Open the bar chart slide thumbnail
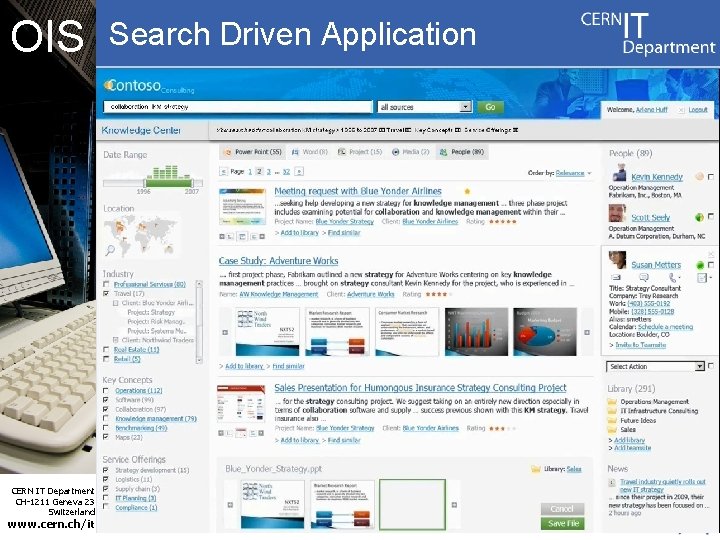720x540 pixels. (x=476, y=332)
